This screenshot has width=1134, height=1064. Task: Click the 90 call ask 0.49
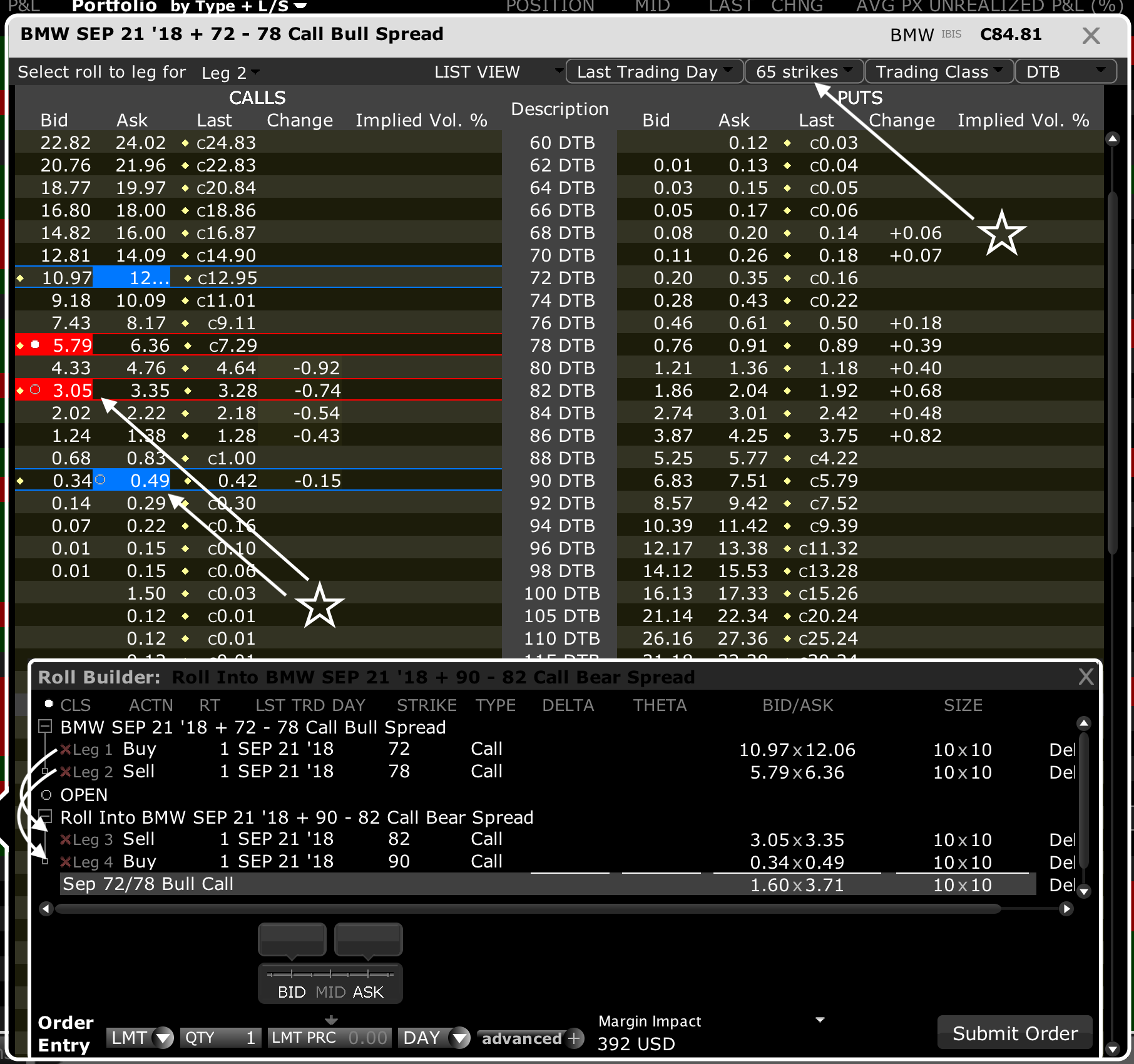pos(150,481)
